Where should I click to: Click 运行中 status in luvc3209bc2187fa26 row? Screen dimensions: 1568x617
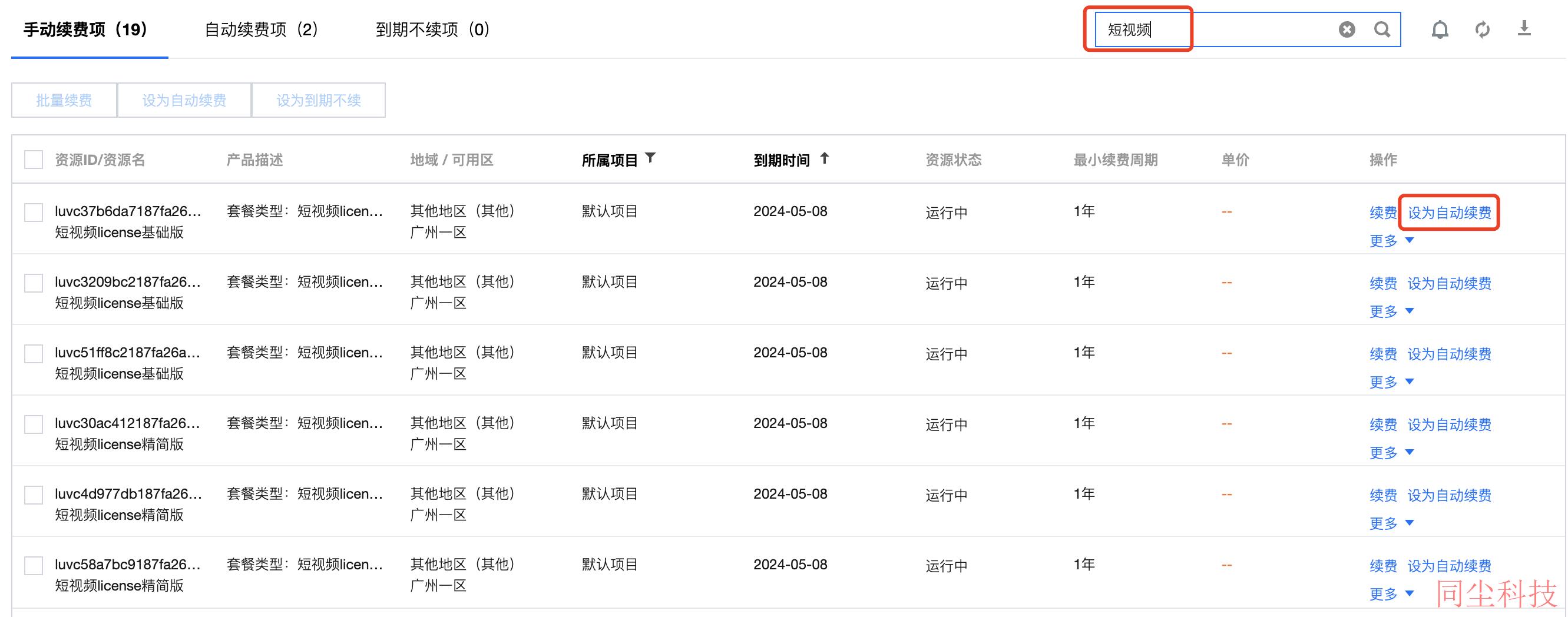[x=947, y=283]
